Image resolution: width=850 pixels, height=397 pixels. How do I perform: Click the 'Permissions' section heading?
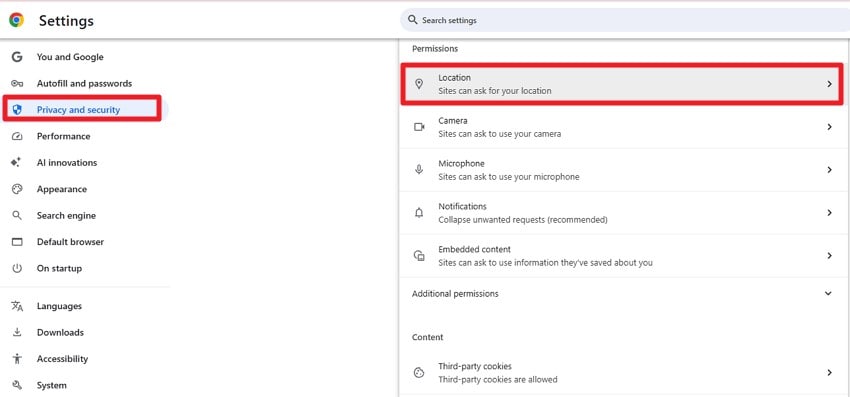pos(435,48)
